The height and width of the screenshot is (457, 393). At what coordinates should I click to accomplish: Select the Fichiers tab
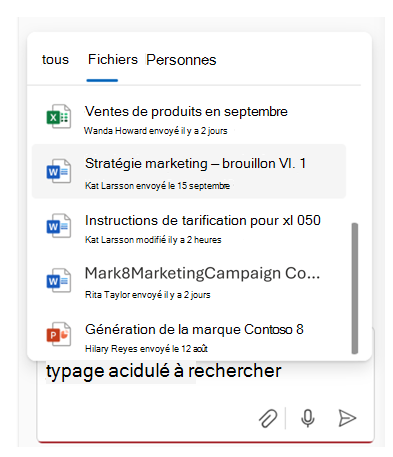point(113,60)
